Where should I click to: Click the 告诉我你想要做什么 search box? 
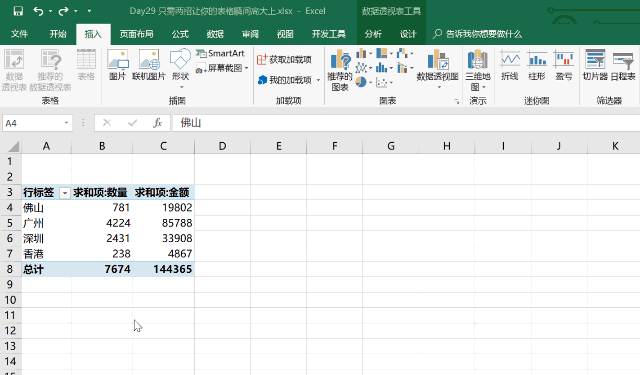[478, 34]
